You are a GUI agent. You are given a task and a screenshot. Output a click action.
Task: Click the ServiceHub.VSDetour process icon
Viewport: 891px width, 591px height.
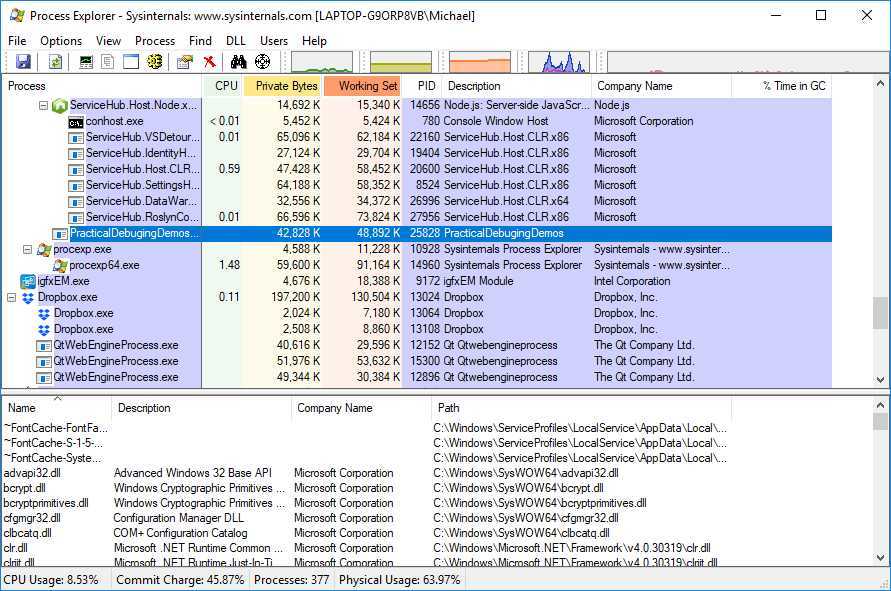point(76,138)
